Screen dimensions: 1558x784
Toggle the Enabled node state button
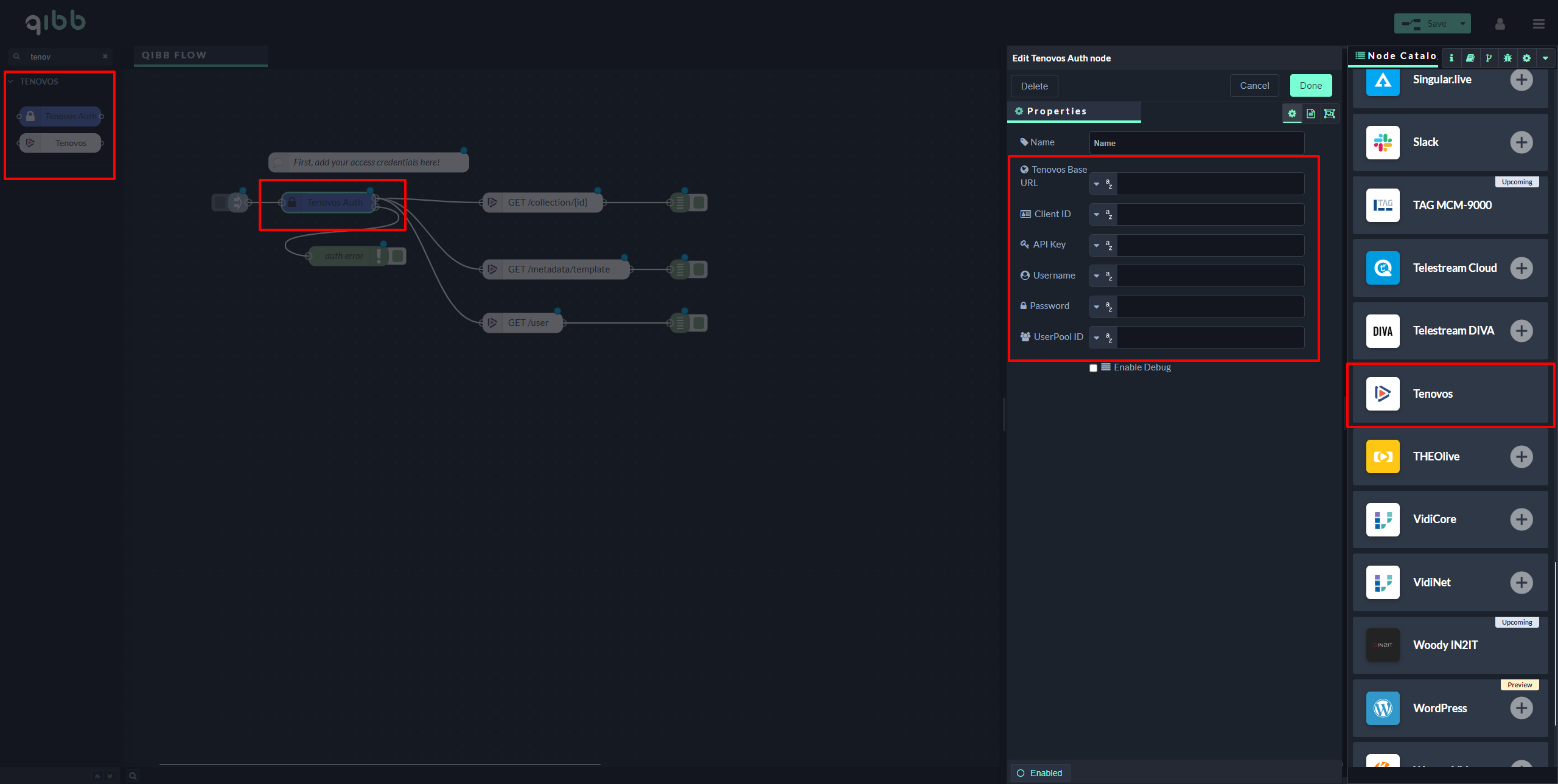pyautogui.click(x=1040, y=773)
